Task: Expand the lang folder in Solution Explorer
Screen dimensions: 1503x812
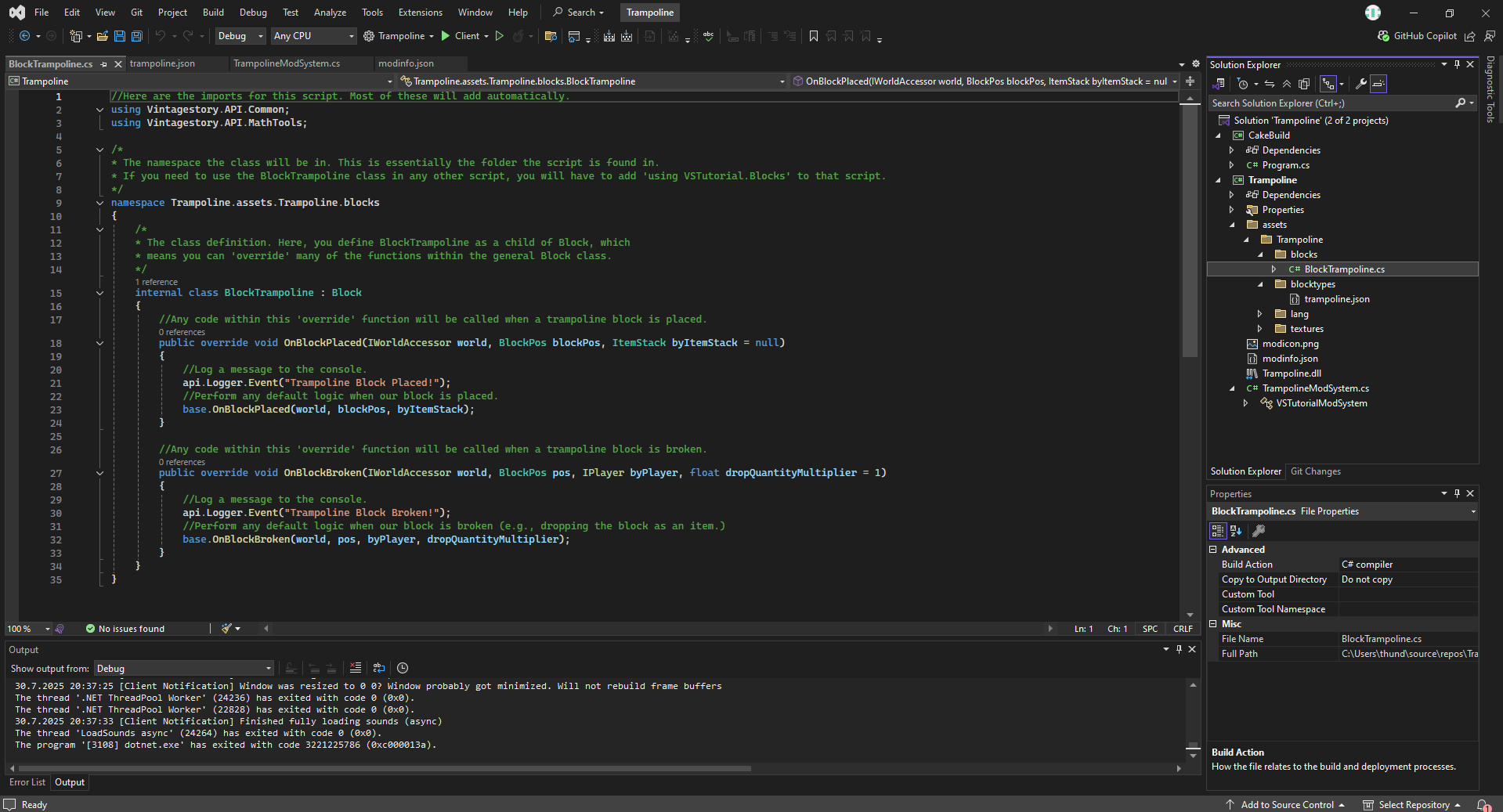Action: tap(1259, 314)
